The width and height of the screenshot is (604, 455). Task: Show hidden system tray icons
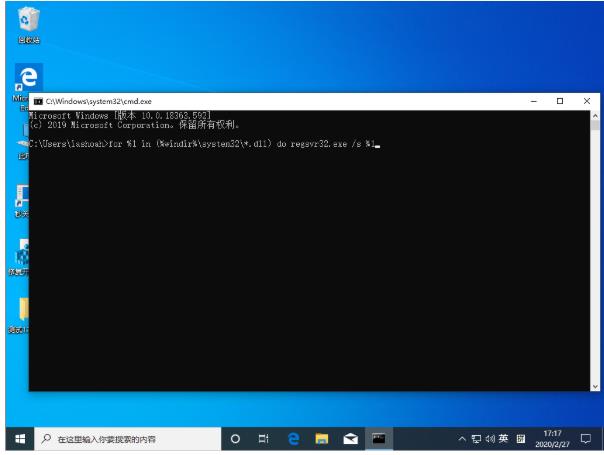pyautogui.click(x=462, y=438)
